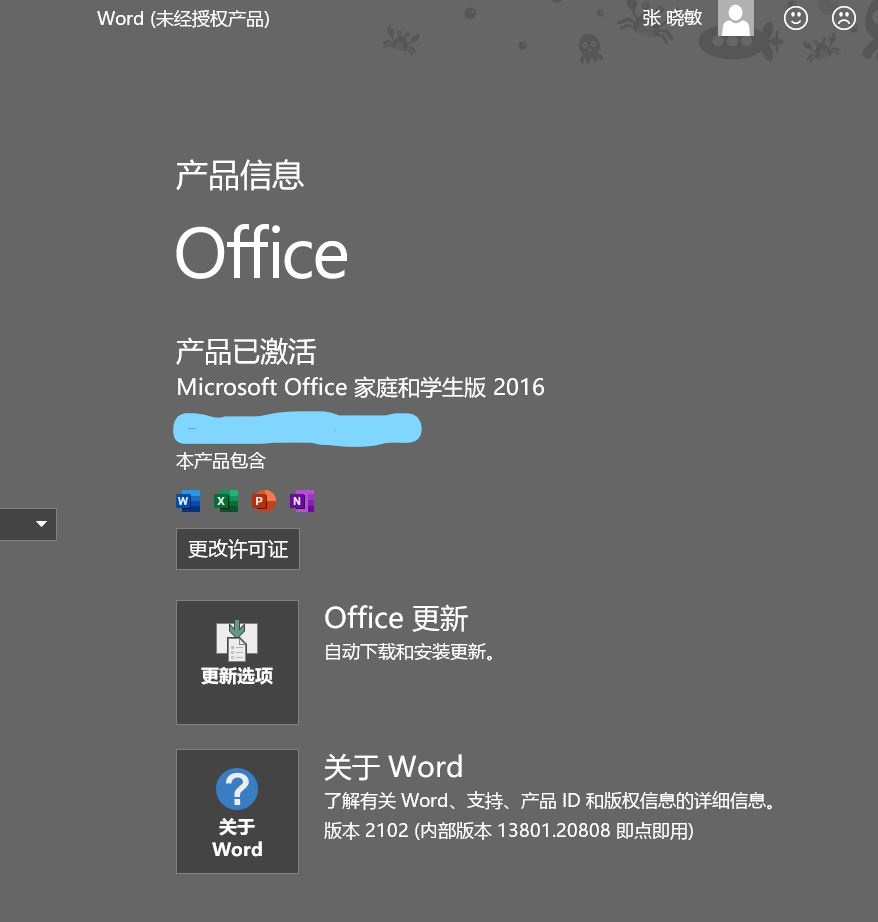878x922 pixels.
Task: Click the description starting 了解有关 Word
Action: click(550, 801)
